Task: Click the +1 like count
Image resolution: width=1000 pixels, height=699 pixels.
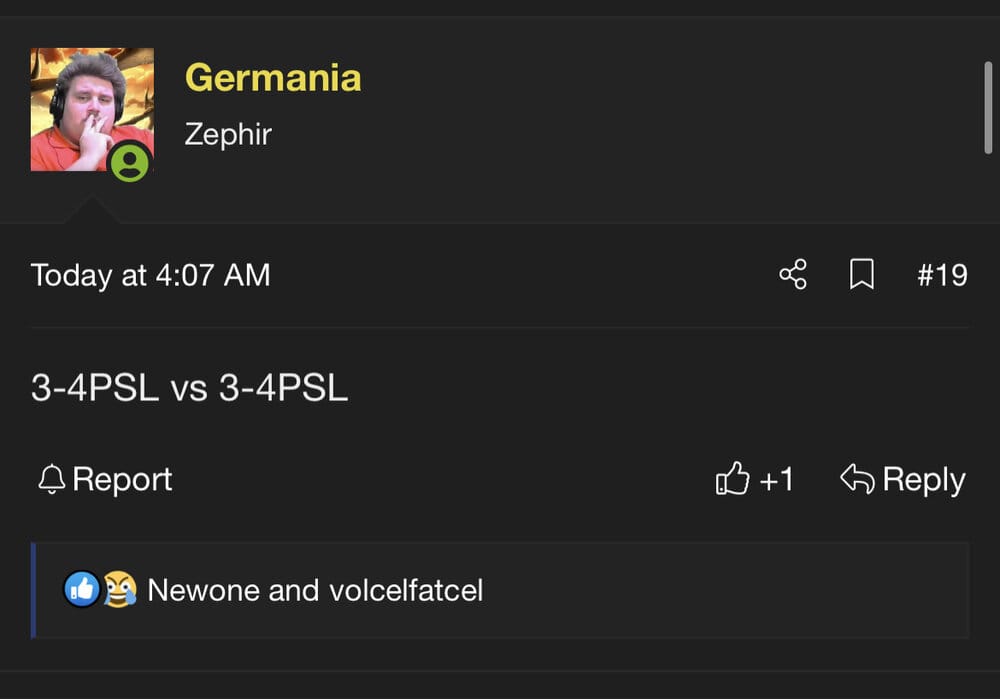Action: click(776, 479)
